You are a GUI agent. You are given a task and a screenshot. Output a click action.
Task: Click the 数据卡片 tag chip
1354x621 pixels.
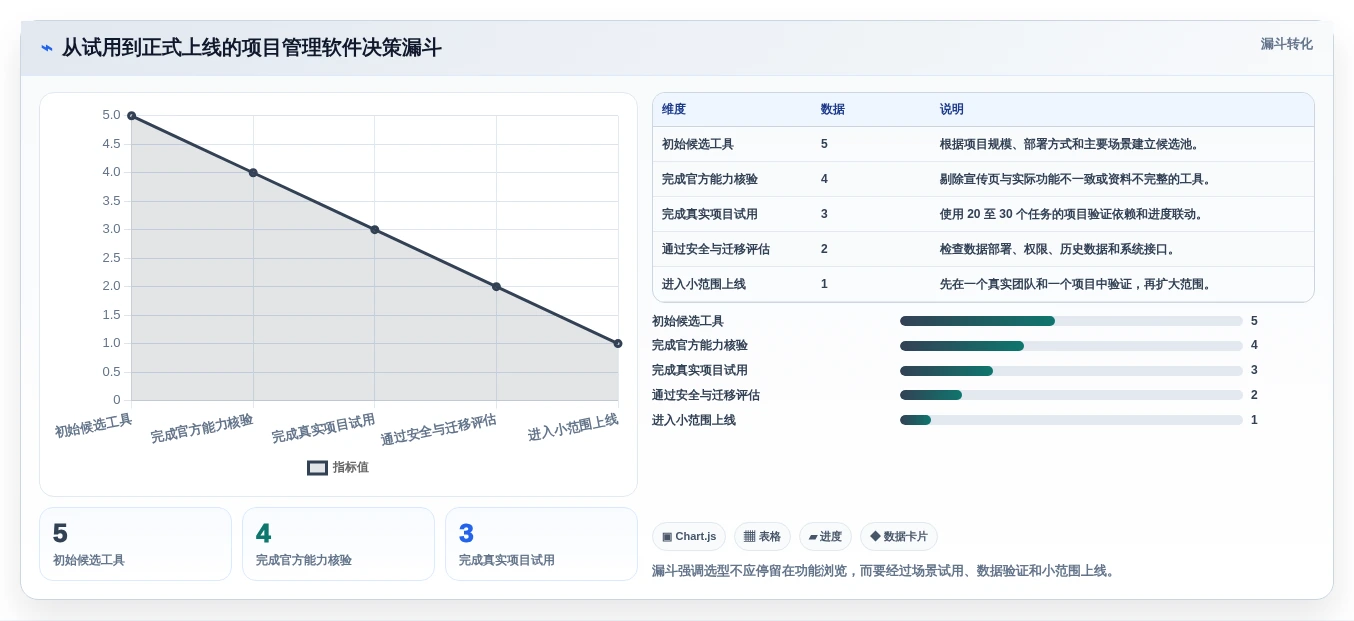[x=899, y=537]
